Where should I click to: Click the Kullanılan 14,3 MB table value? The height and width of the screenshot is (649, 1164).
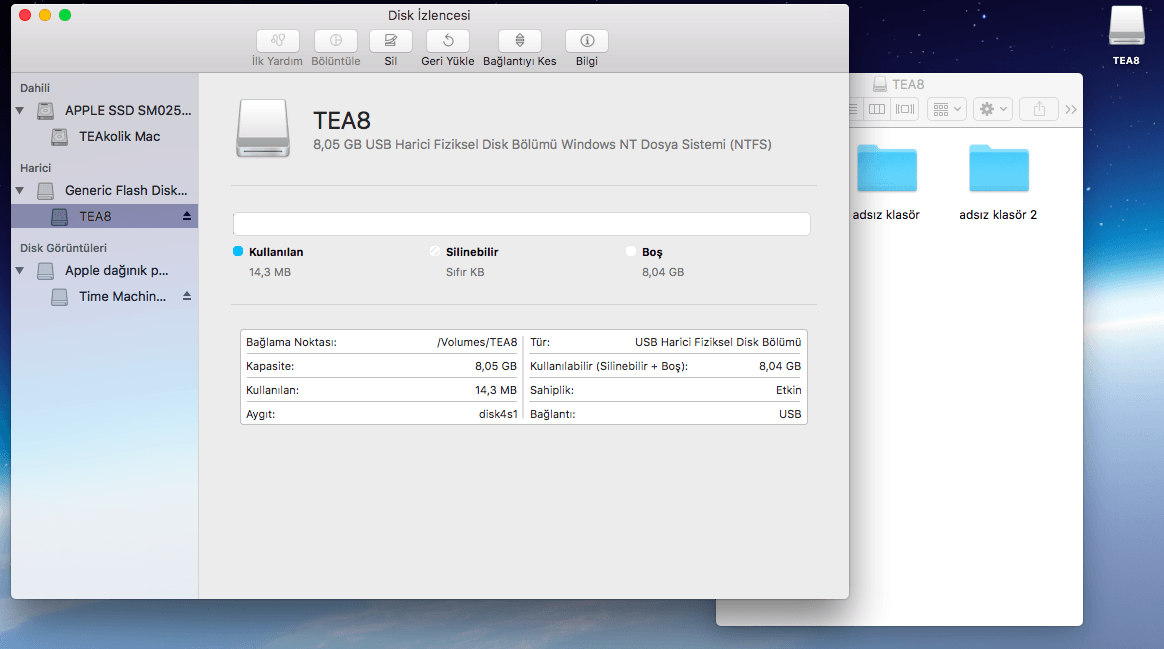point(496,391)
